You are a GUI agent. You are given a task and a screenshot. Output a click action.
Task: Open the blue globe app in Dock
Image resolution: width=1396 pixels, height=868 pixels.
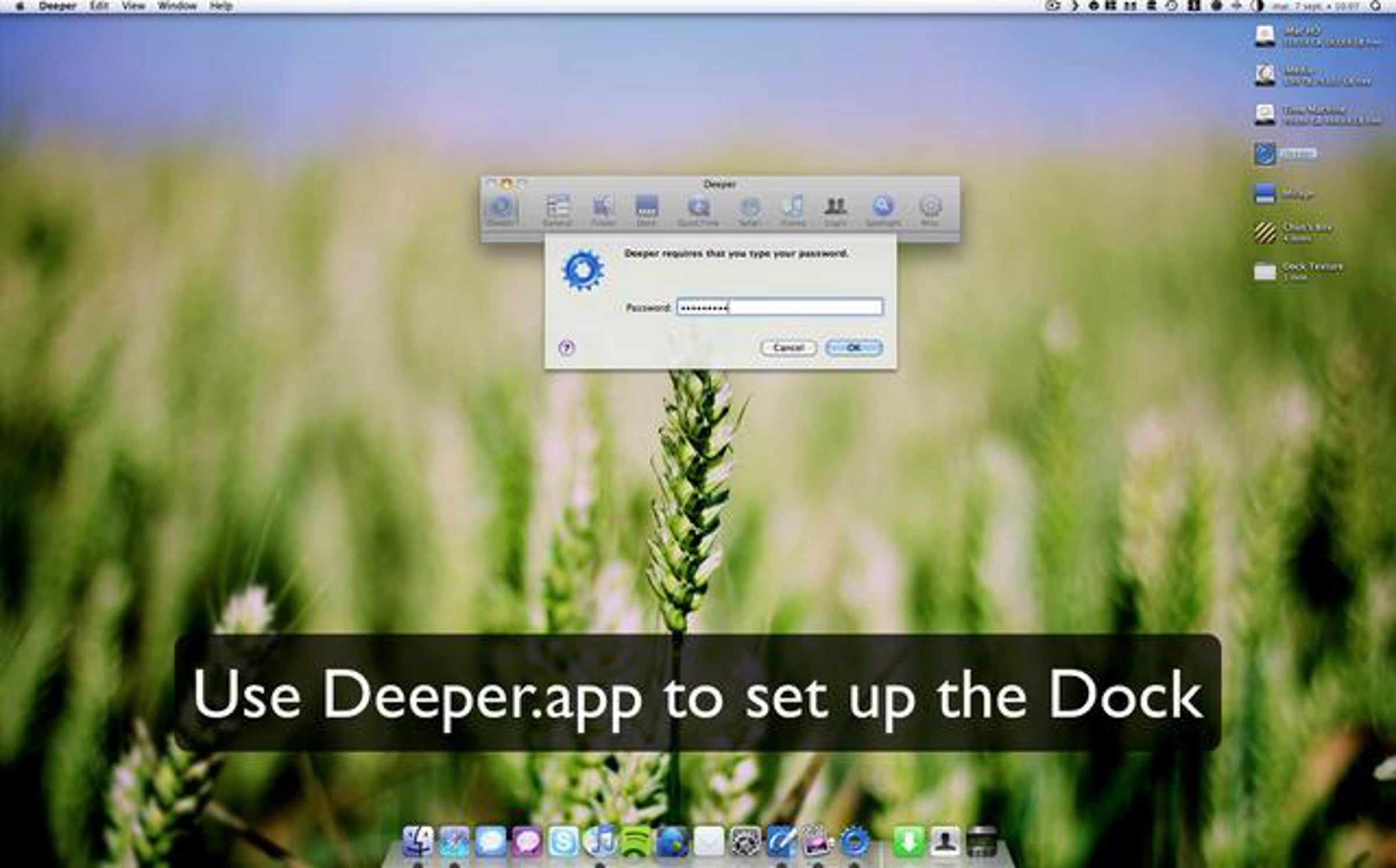tap(672, 841)
